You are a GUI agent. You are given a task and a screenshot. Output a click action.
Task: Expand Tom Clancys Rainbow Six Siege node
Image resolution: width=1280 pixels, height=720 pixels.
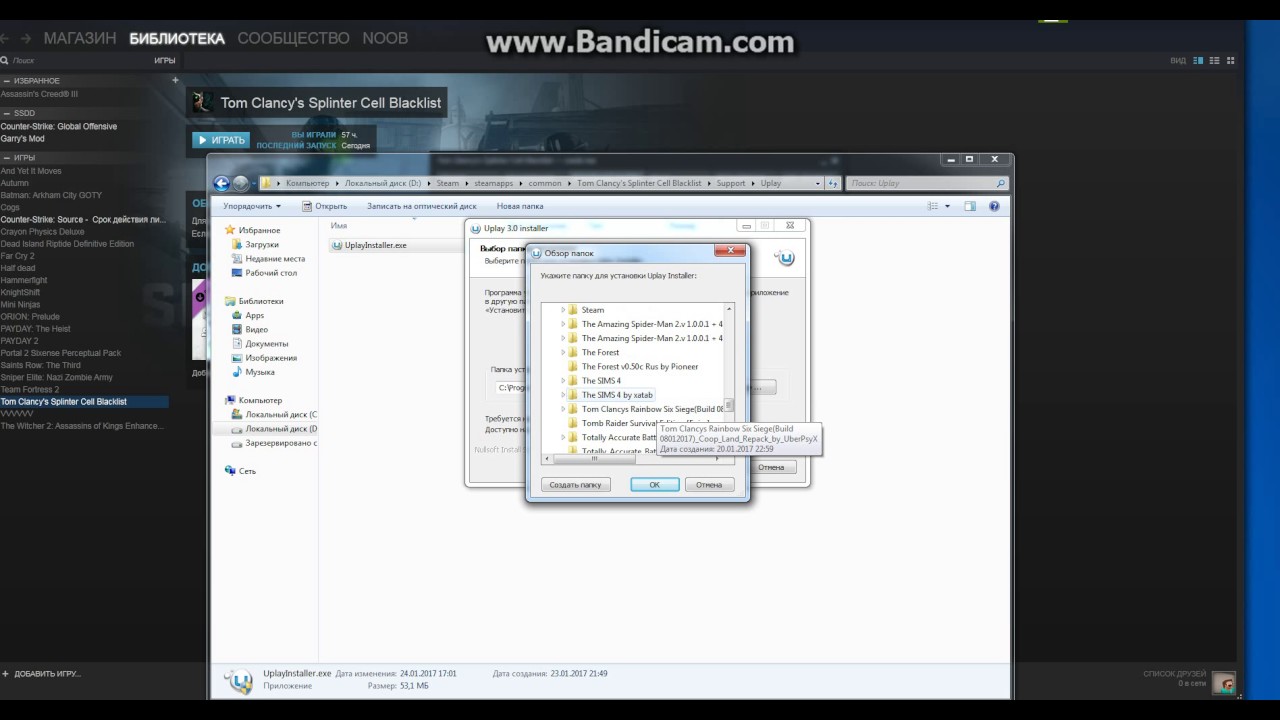click(563, 409)
